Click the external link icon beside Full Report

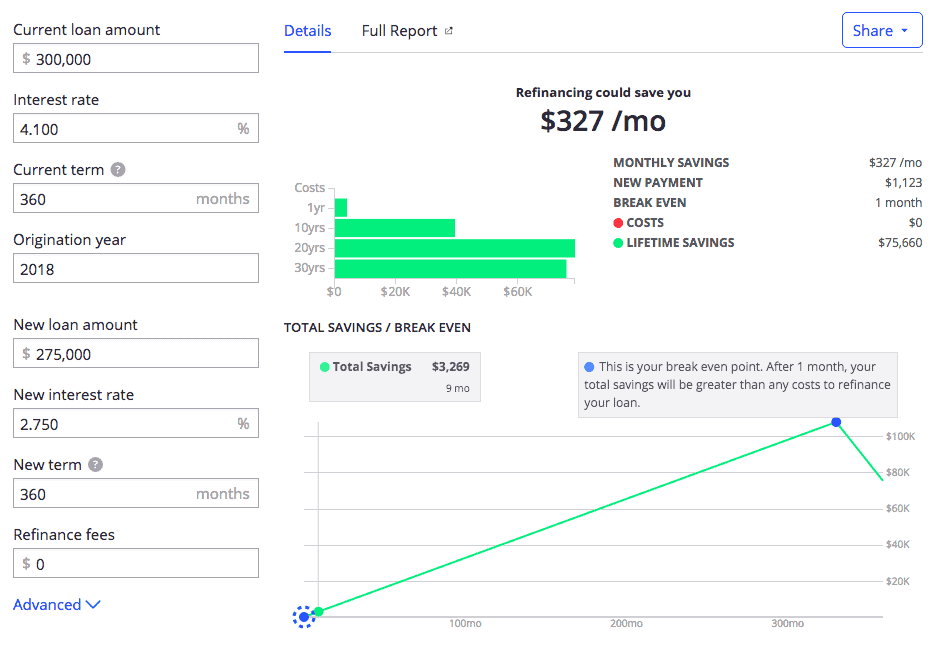(449, 31)
